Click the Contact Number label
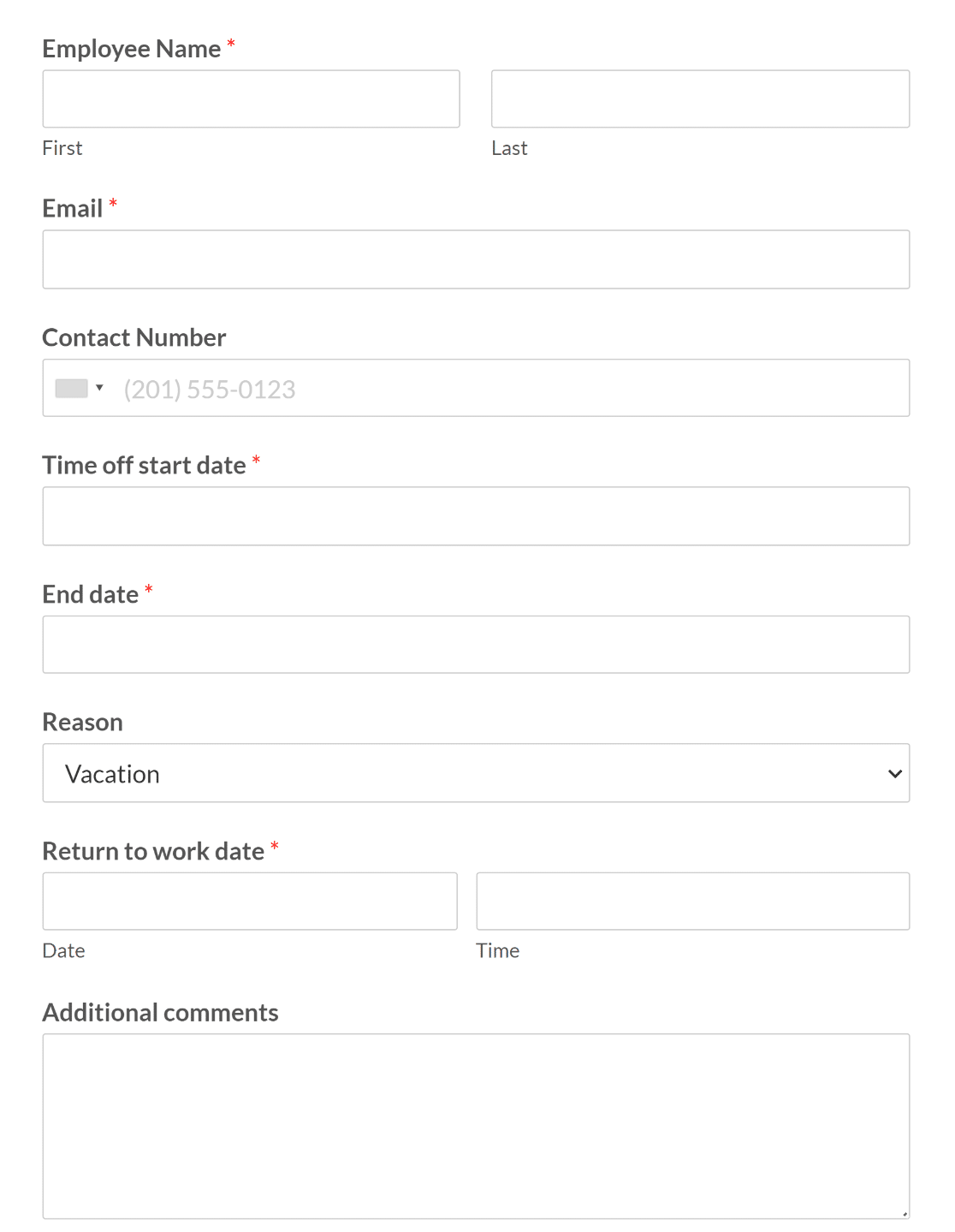 (x=133, y=337)
